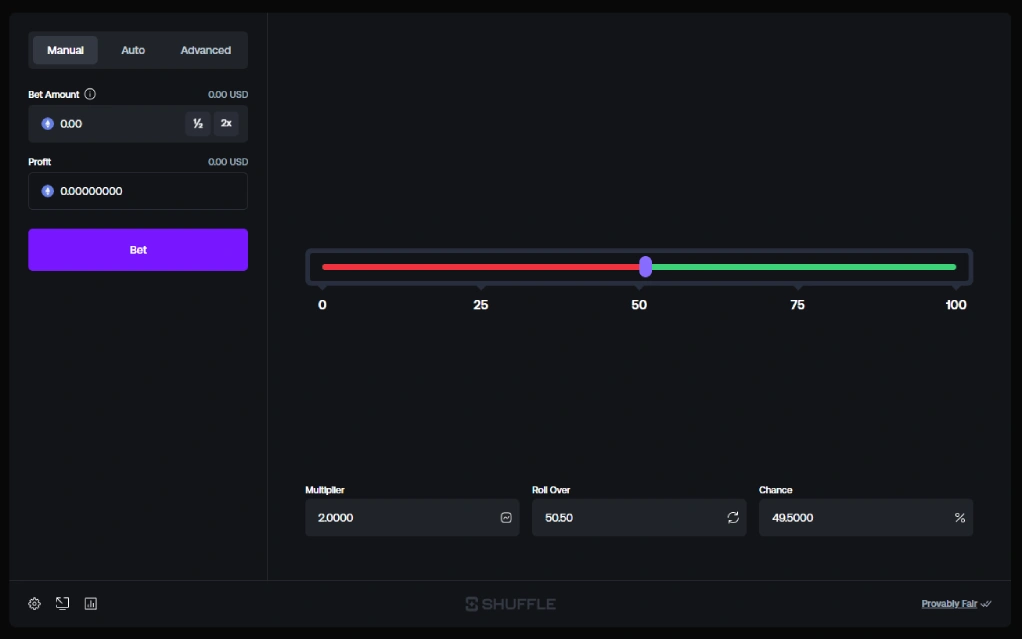This screenshot has width=1022, height=639.
Task: Halve the bet with ½ button
Action: click(197, 123)
